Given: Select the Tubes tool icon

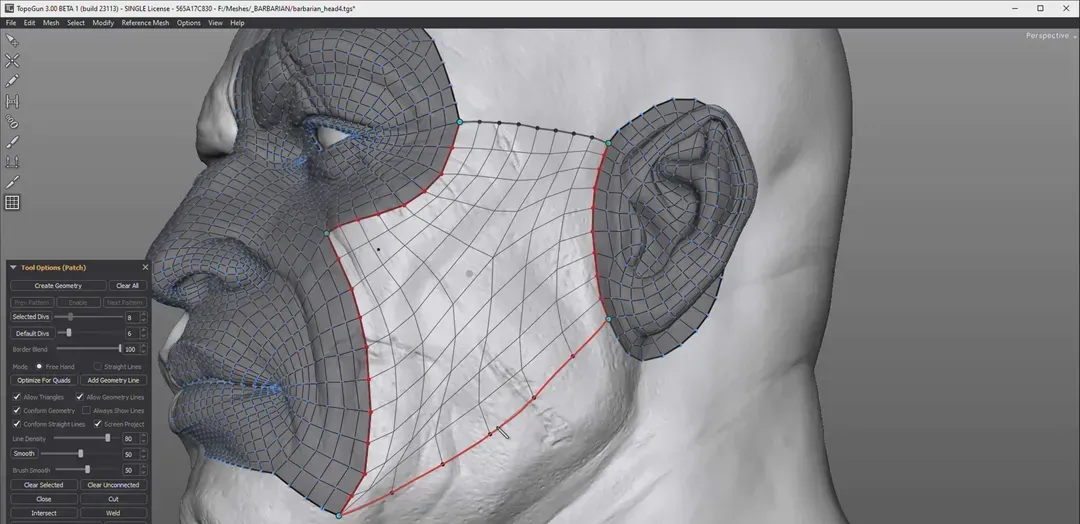Looking at the screenshot, I should (x=12, y=121).
